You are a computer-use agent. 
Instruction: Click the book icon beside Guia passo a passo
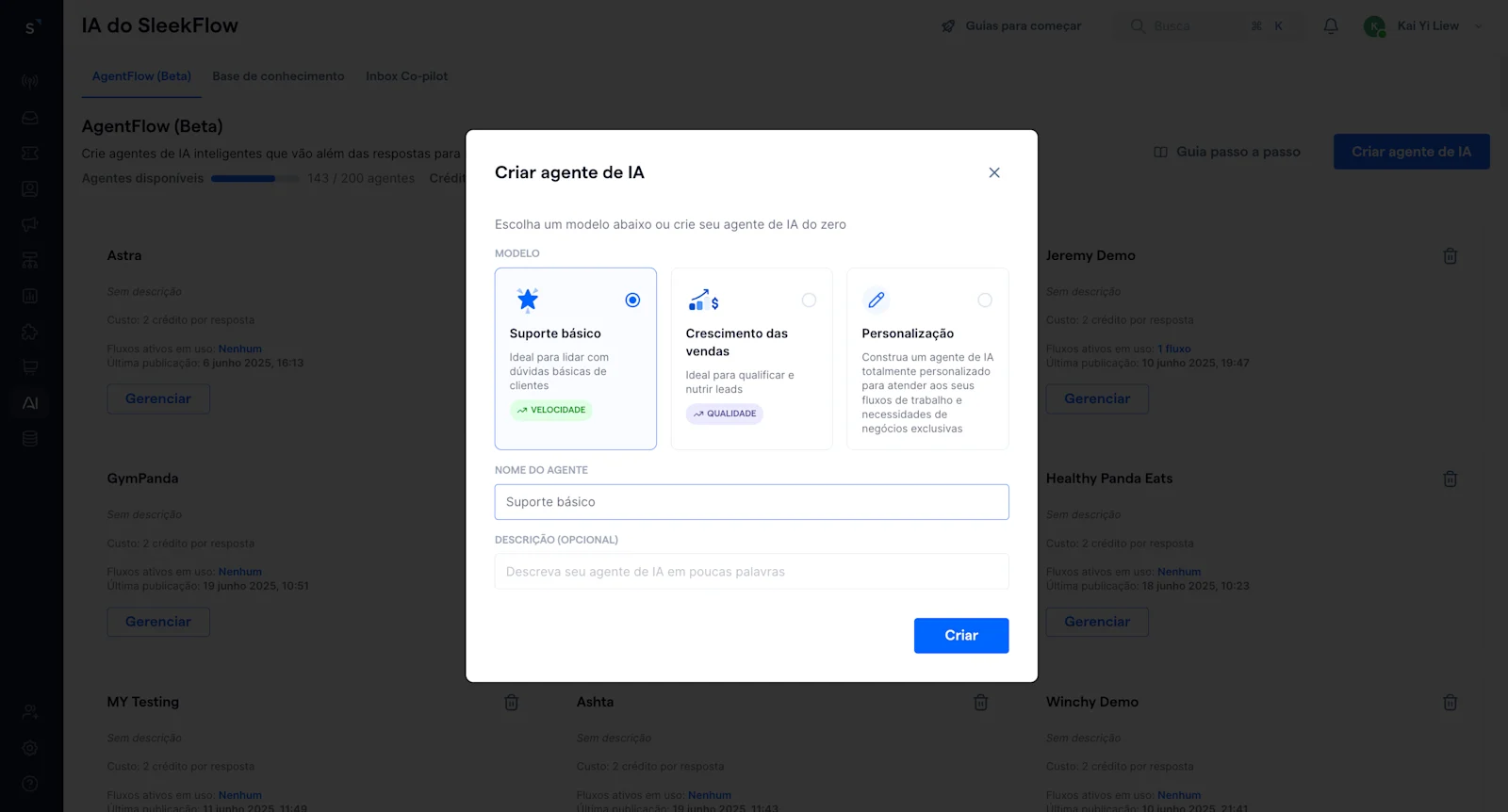[x=1161, y=152]
